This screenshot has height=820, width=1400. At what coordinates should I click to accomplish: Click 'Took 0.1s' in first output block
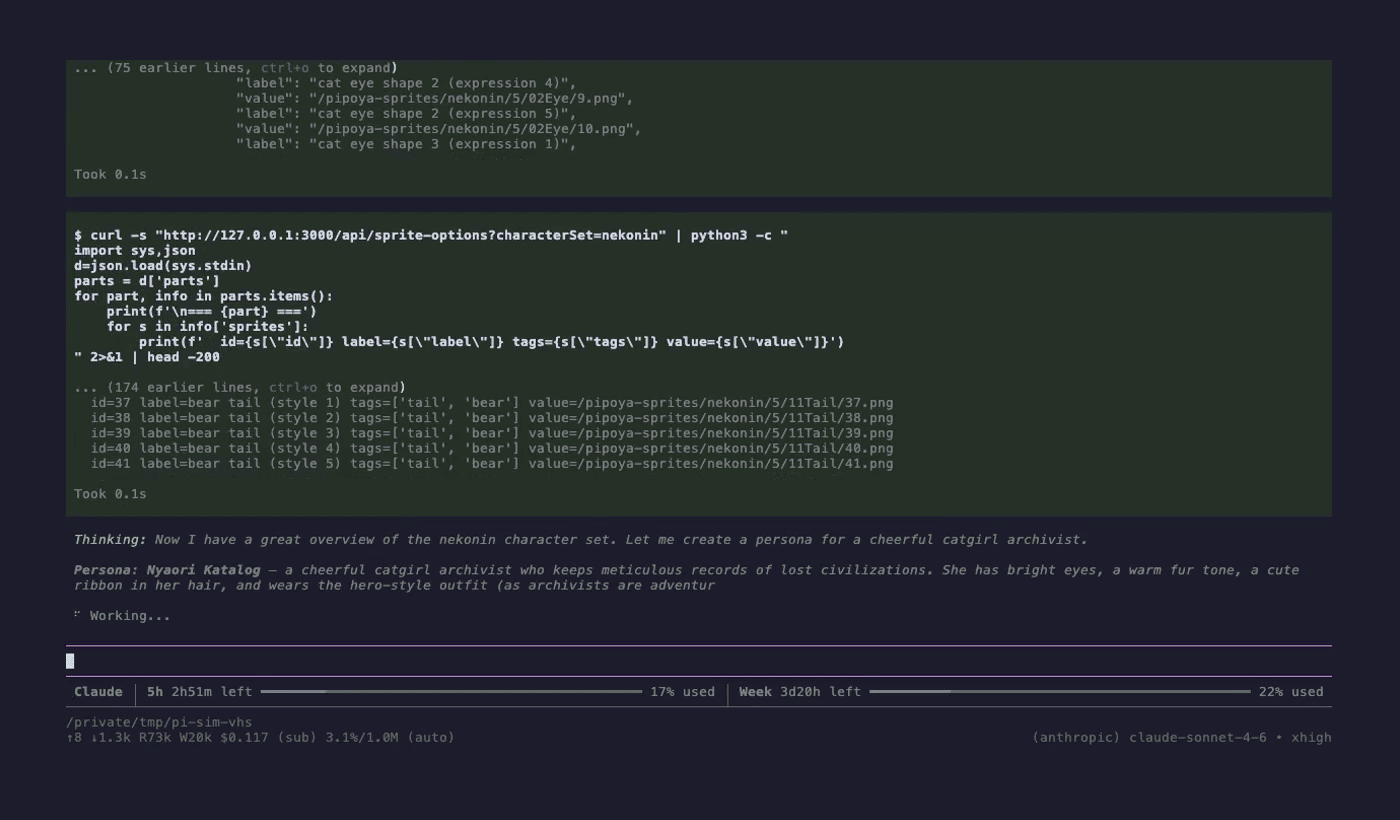(110, 174)
